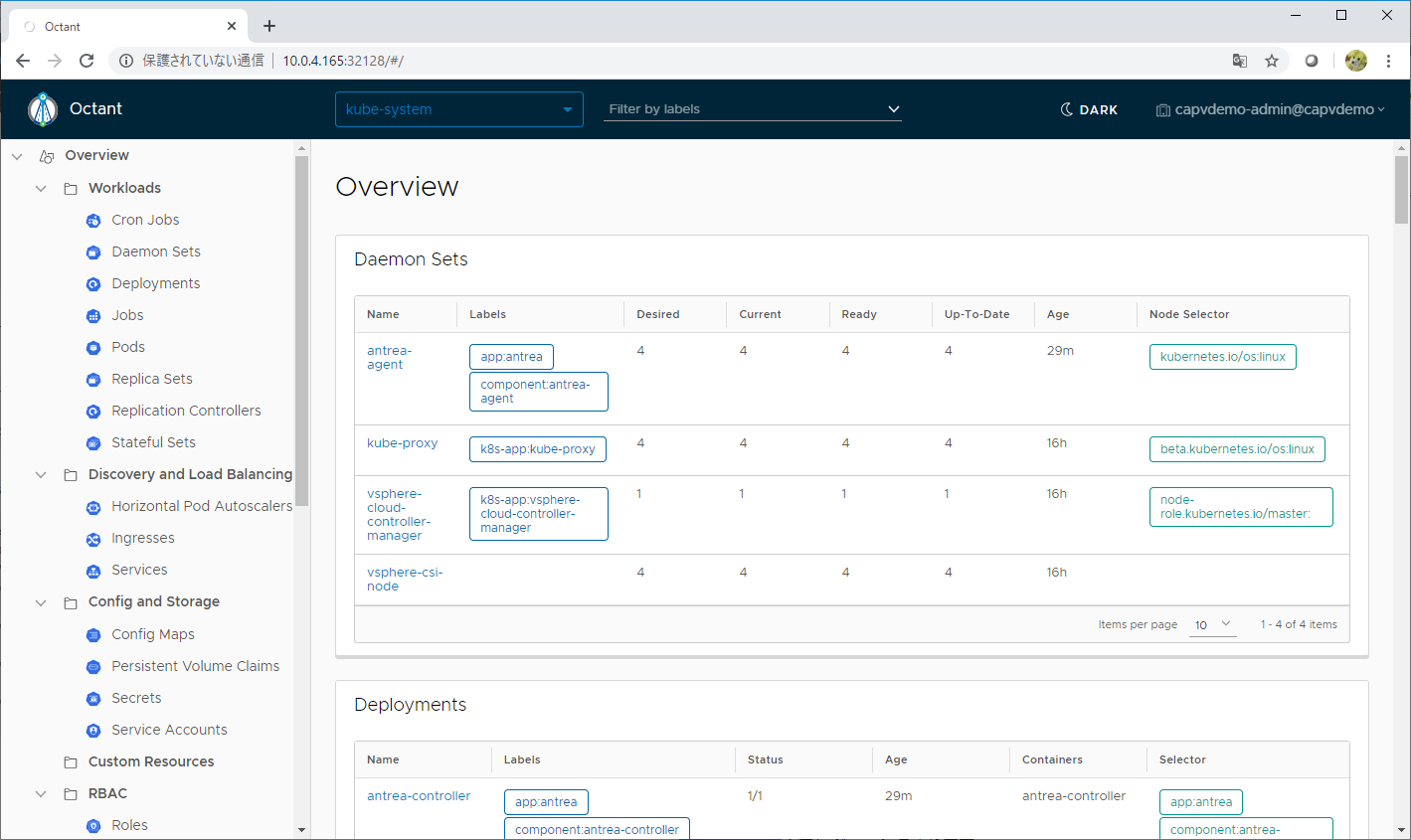
Task: Collapse the Config and Storage section
Action: pos(41,602)
